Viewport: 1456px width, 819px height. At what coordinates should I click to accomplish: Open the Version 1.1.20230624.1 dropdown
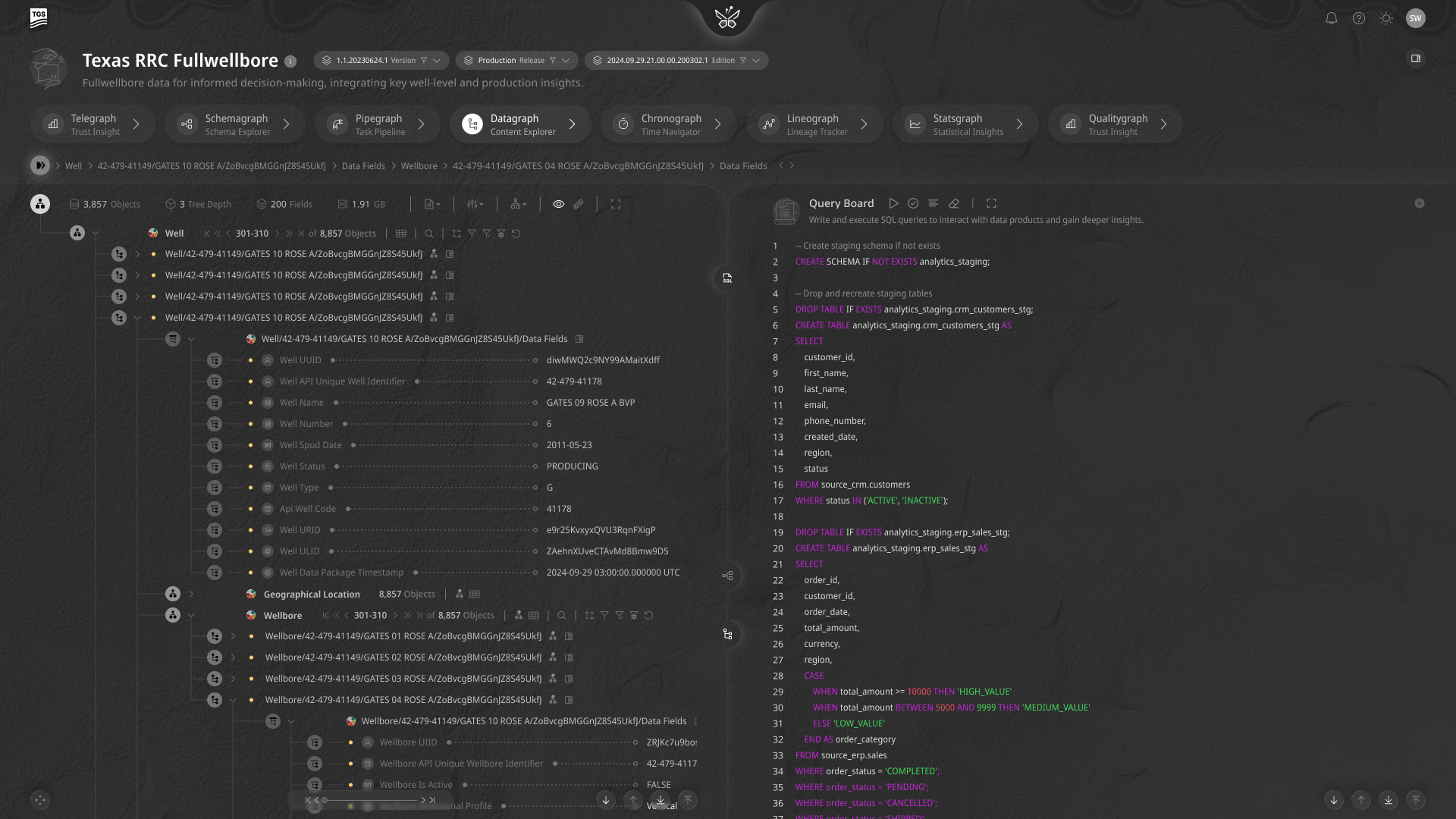381,61
